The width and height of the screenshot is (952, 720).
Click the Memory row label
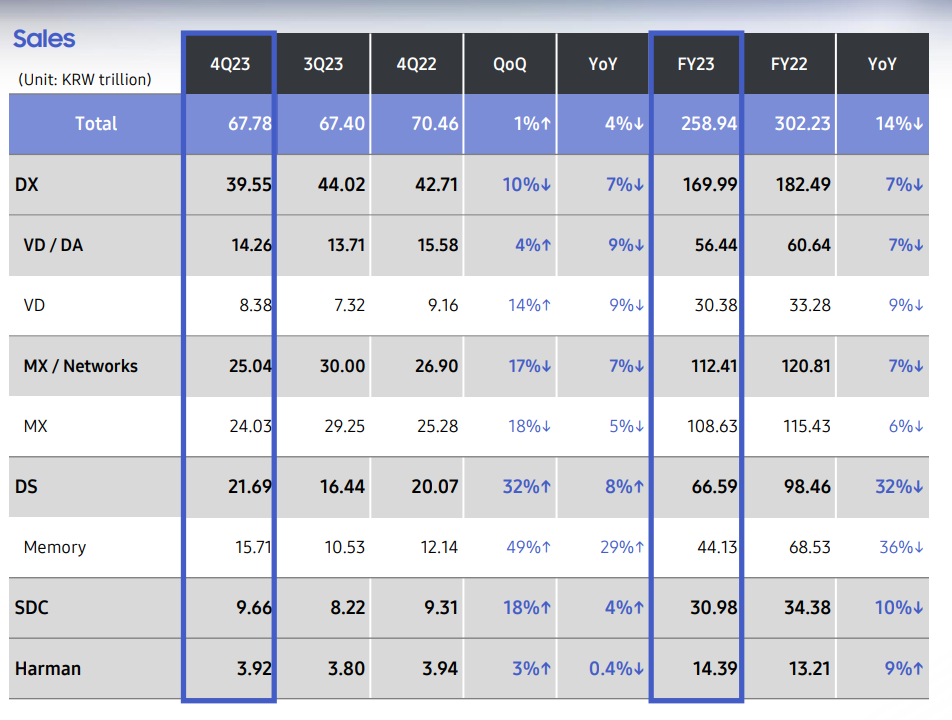pos(55,547)
